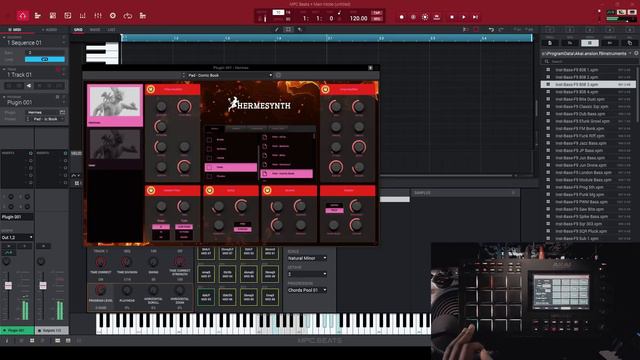640x360 pixels.
Task: Click the Stop transport button
Action: [x=452, y=17]
